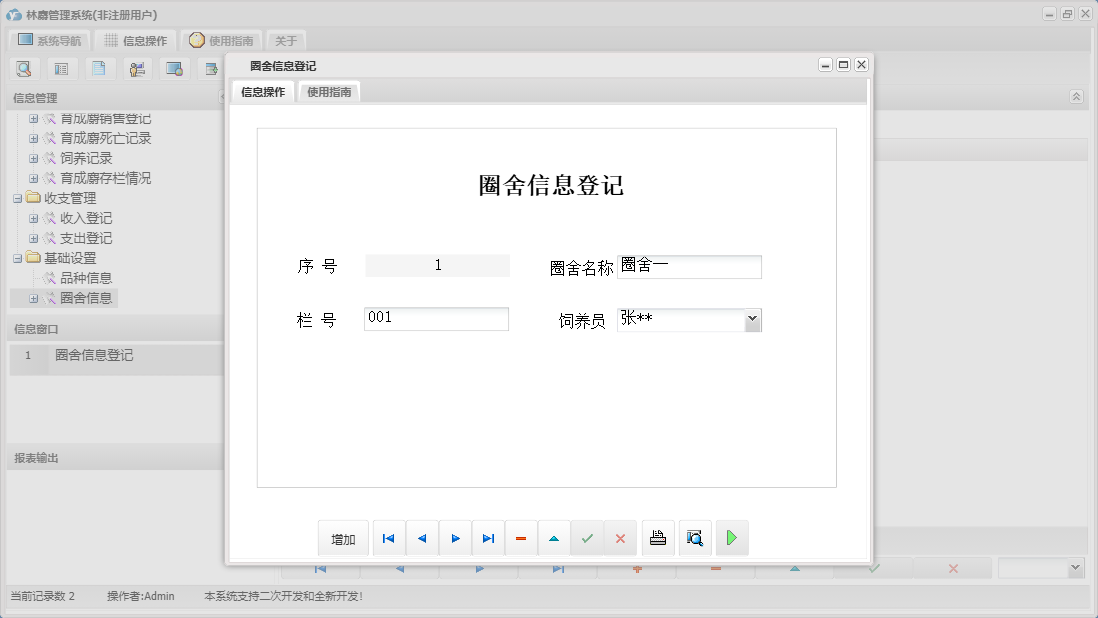Expand the 收入登记 tree node
1098x618 pixels.
(33, 218)
